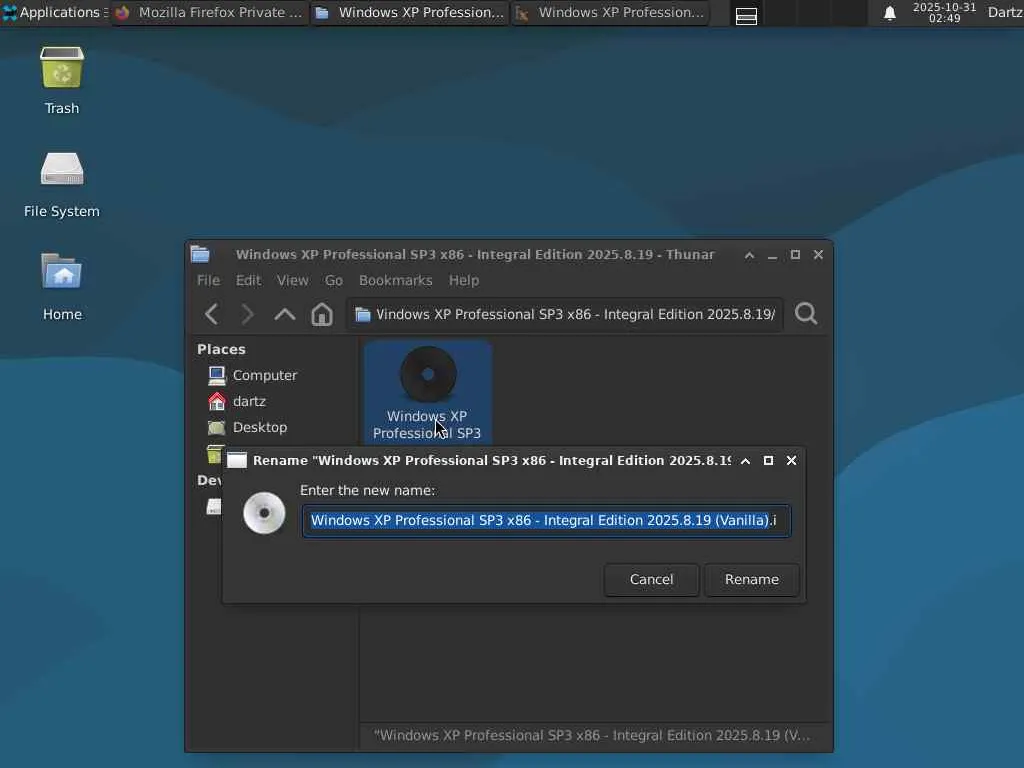Select dartz home in Places sidebar
This screenshot has height=768, width=1024.
(x=236, y=401)
